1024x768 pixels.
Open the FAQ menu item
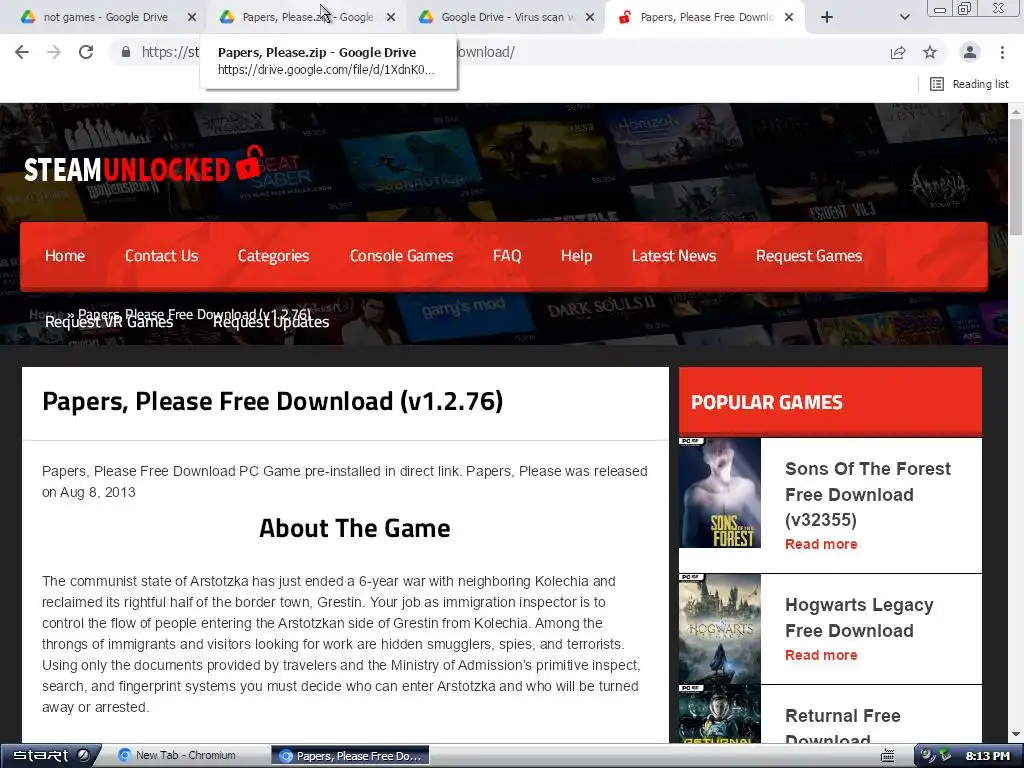pyautogui.click(x=507, y=256)
